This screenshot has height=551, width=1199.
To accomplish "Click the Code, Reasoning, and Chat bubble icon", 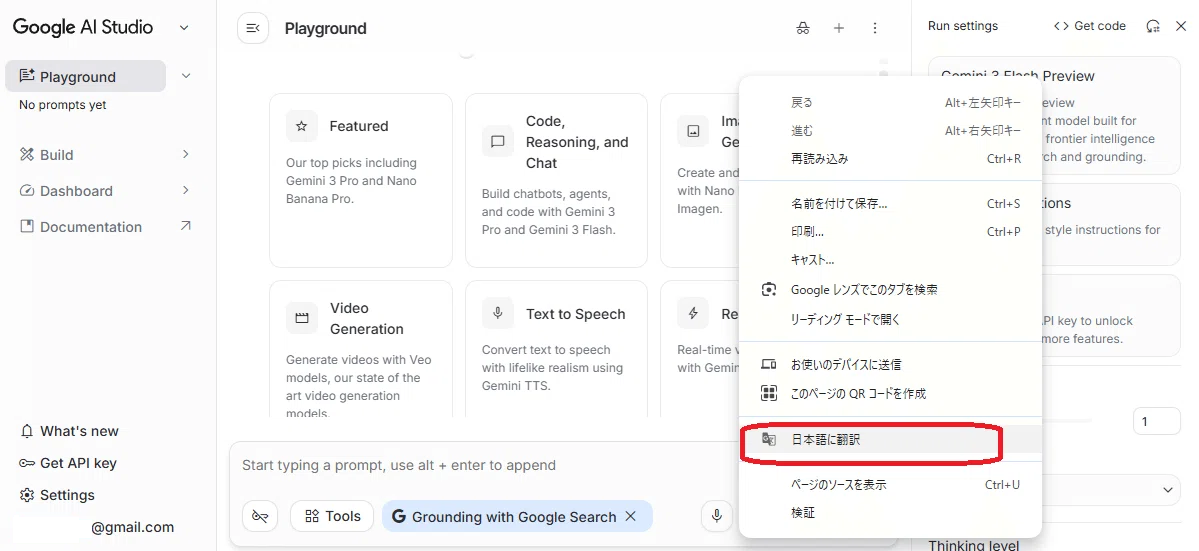I will (x=498, y=141).
